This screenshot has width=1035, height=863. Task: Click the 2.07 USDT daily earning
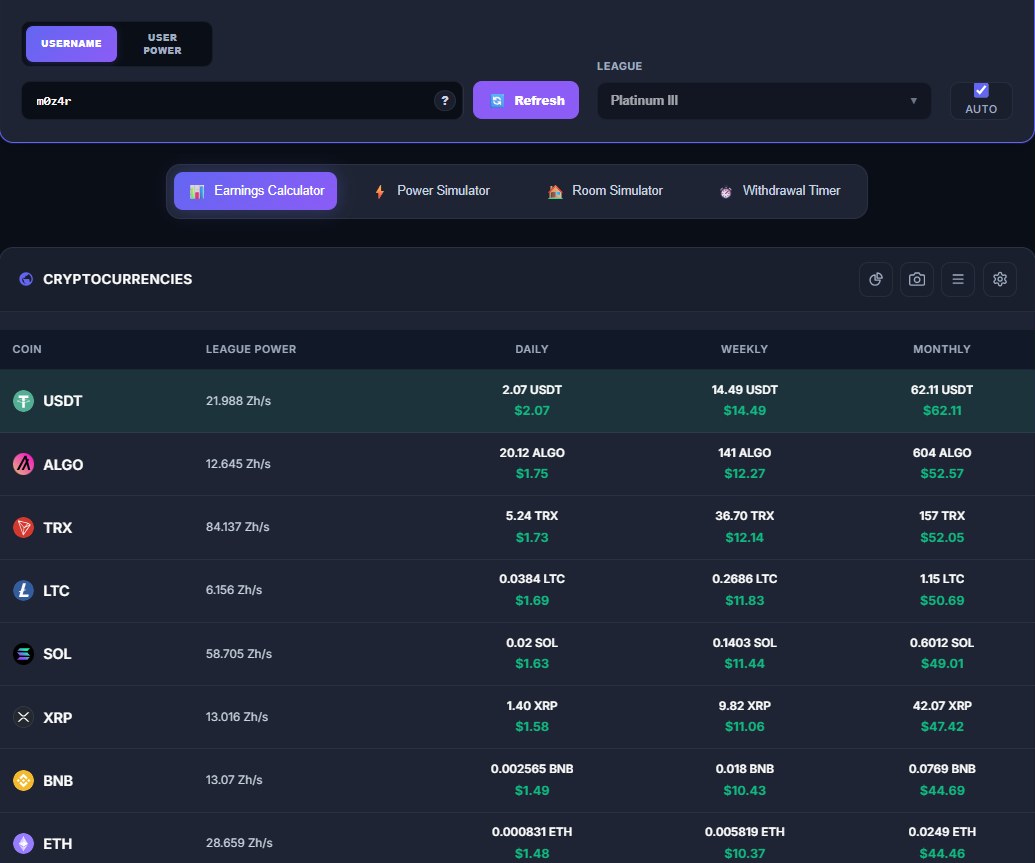click(x=532, y=390)
